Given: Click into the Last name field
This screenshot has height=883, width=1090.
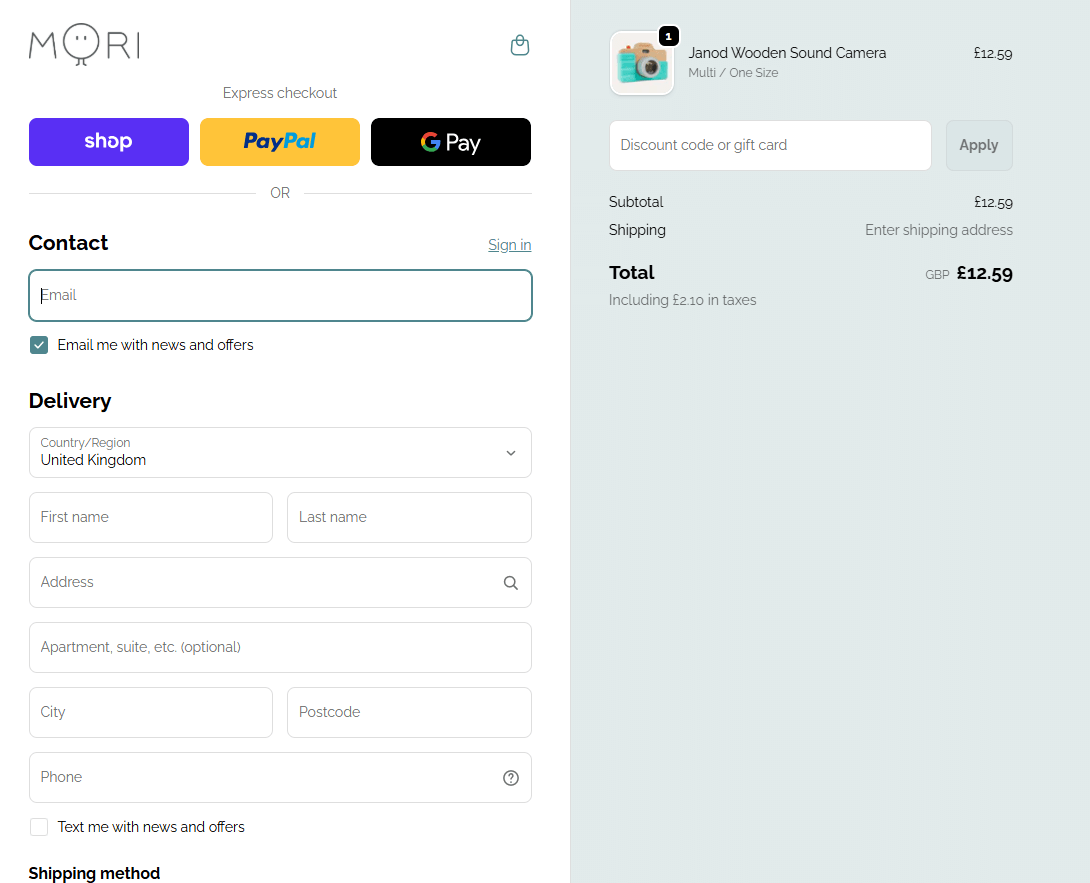Looking at the screenshot, I should click(409, 518).
